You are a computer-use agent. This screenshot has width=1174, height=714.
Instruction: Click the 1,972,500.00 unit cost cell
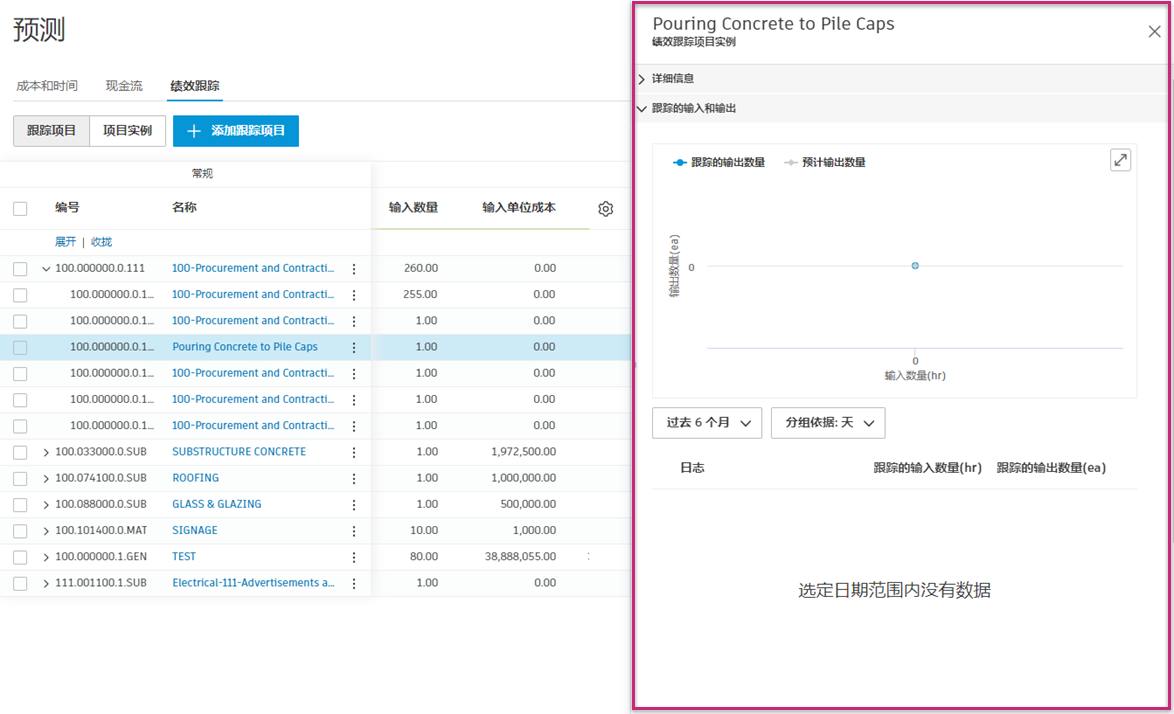coord(523,452)
